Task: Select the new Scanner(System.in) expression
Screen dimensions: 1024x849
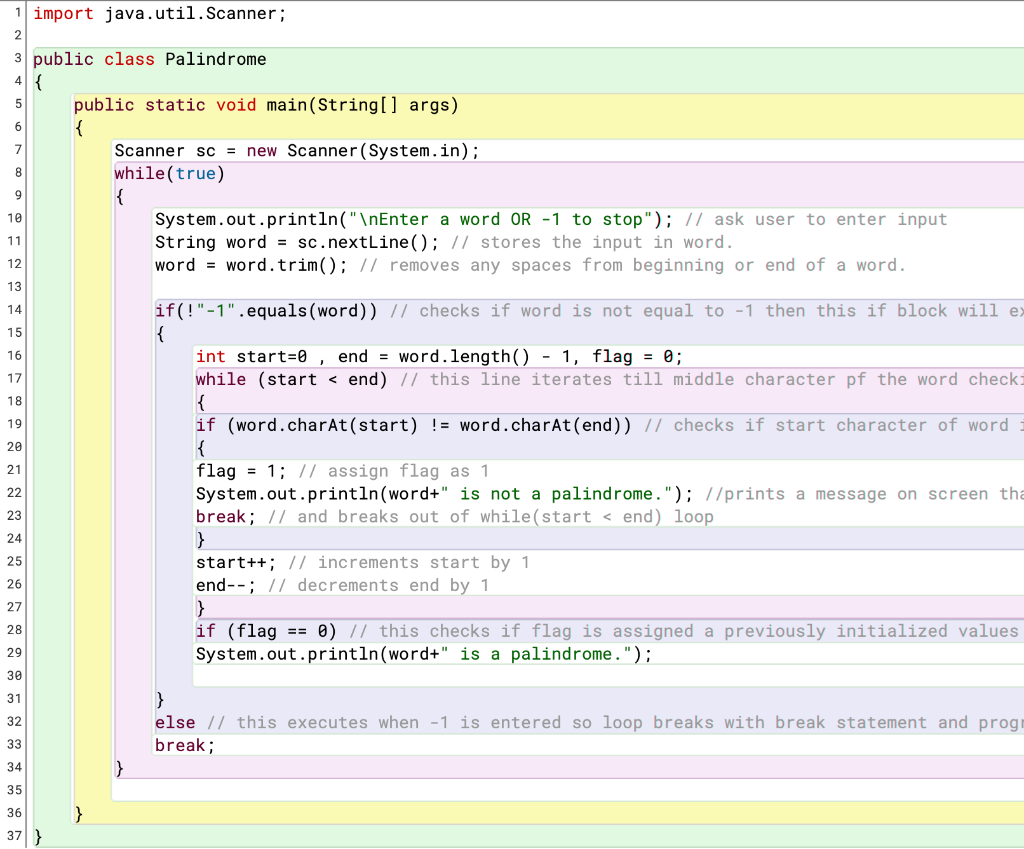Action: pos(360,150)
